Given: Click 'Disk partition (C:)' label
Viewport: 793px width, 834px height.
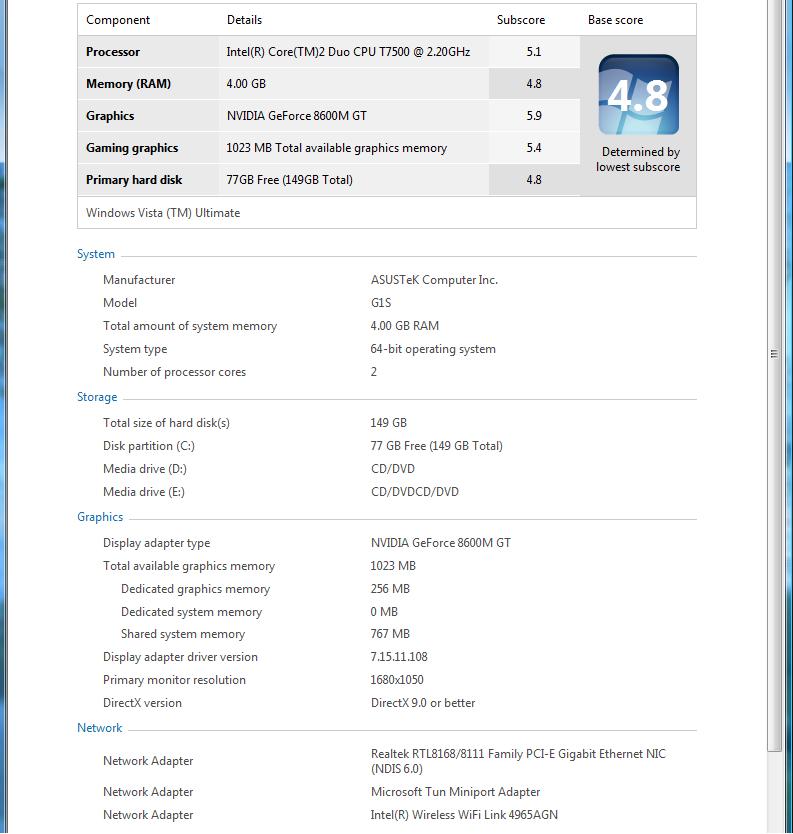Looking at the screenshot, I should click(x=149, y=446).
